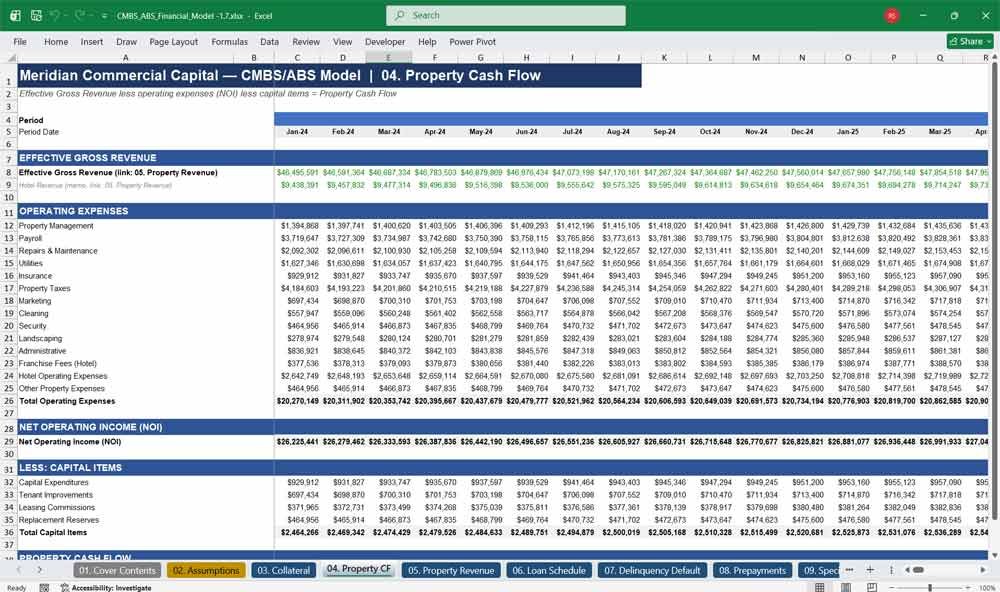Click the horizontal scrollbar thumb

click(918, 570)
